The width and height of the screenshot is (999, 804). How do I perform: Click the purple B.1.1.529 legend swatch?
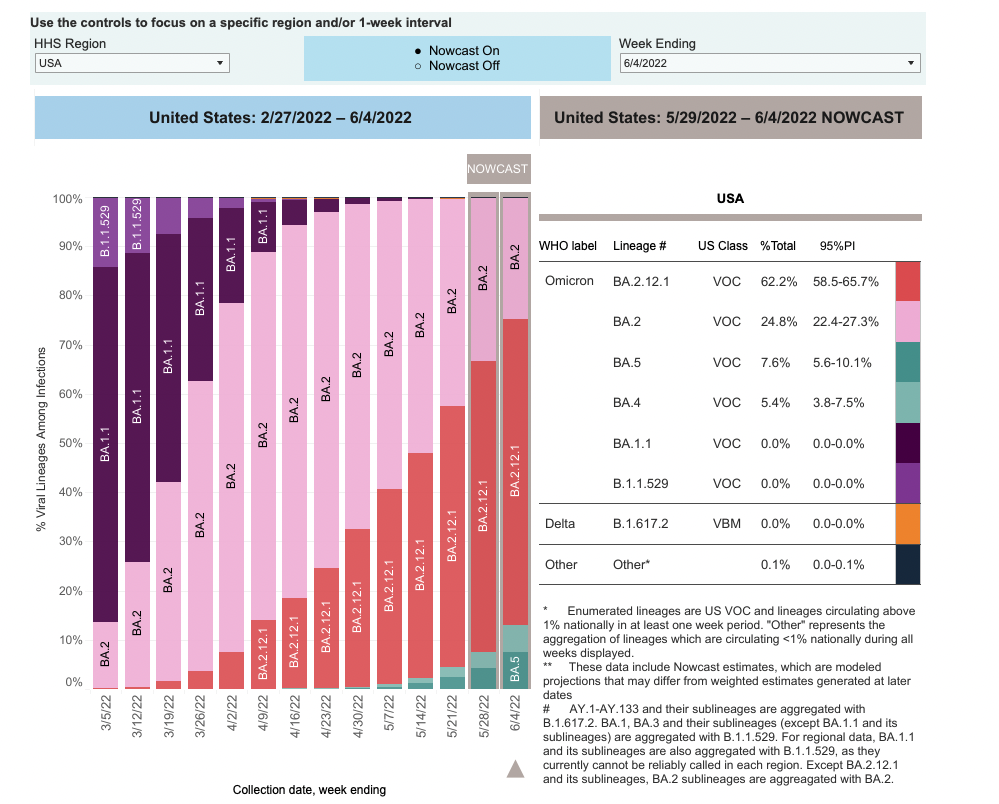[908, 483]
